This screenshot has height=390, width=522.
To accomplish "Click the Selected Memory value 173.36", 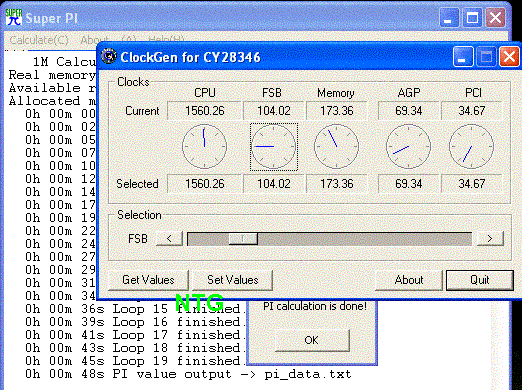I will coord(337,184).
